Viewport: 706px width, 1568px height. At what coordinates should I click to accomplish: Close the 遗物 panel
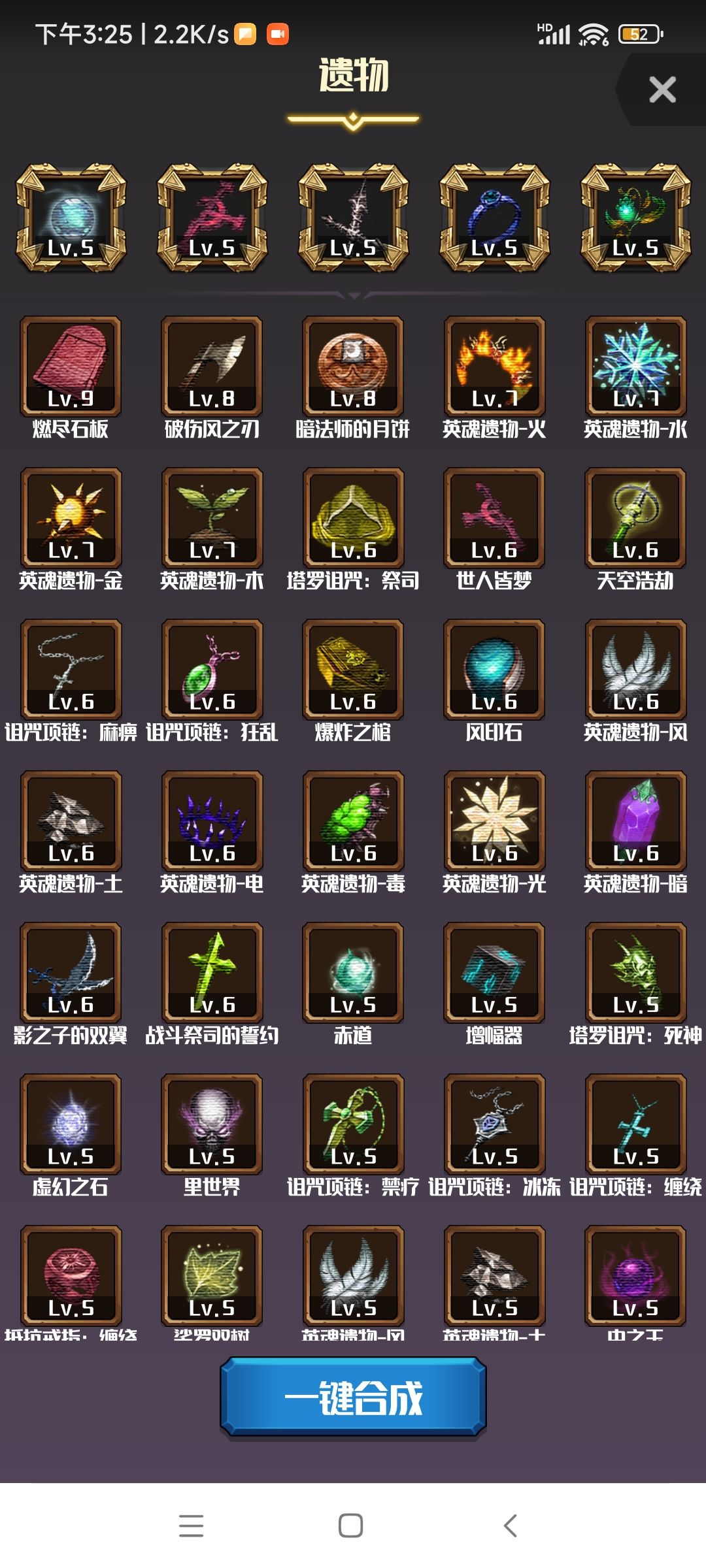pyautogui.click(x=662, y=90)
